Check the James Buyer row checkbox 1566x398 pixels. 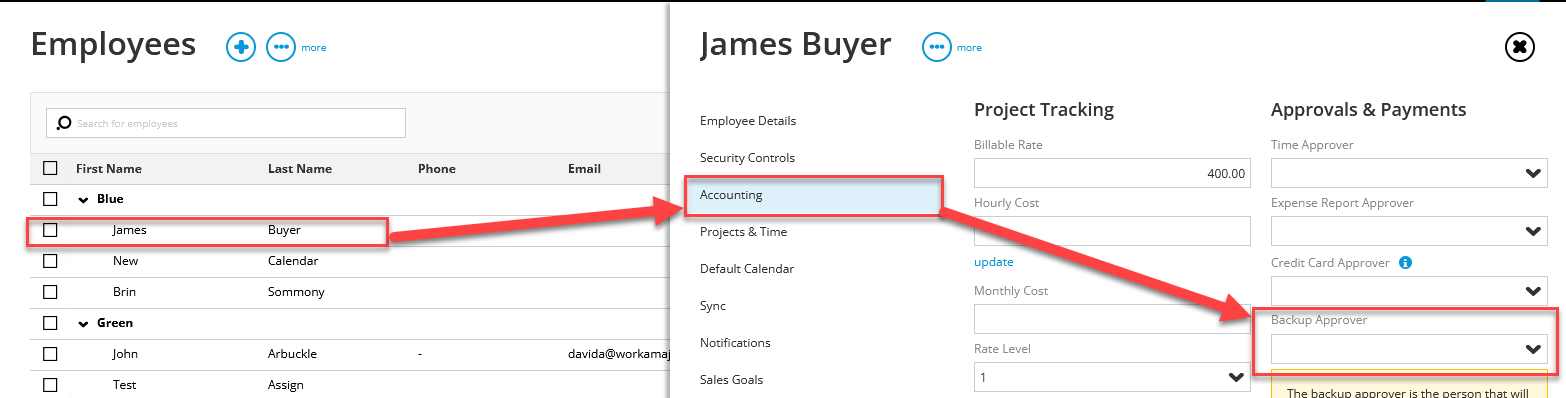click(x=50, y=230)
